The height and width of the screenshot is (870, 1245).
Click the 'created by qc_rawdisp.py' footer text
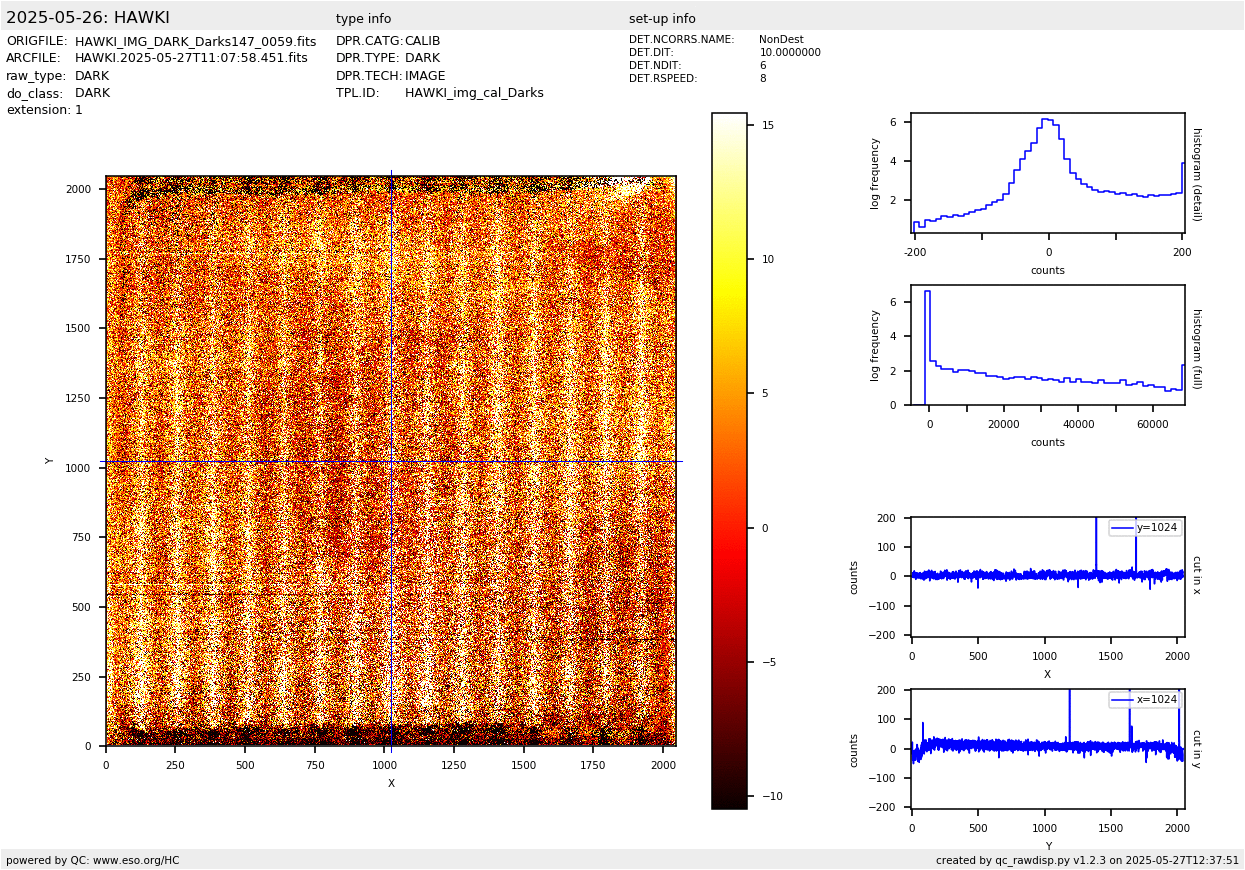pyautogui.click(x=1086, y=860)
